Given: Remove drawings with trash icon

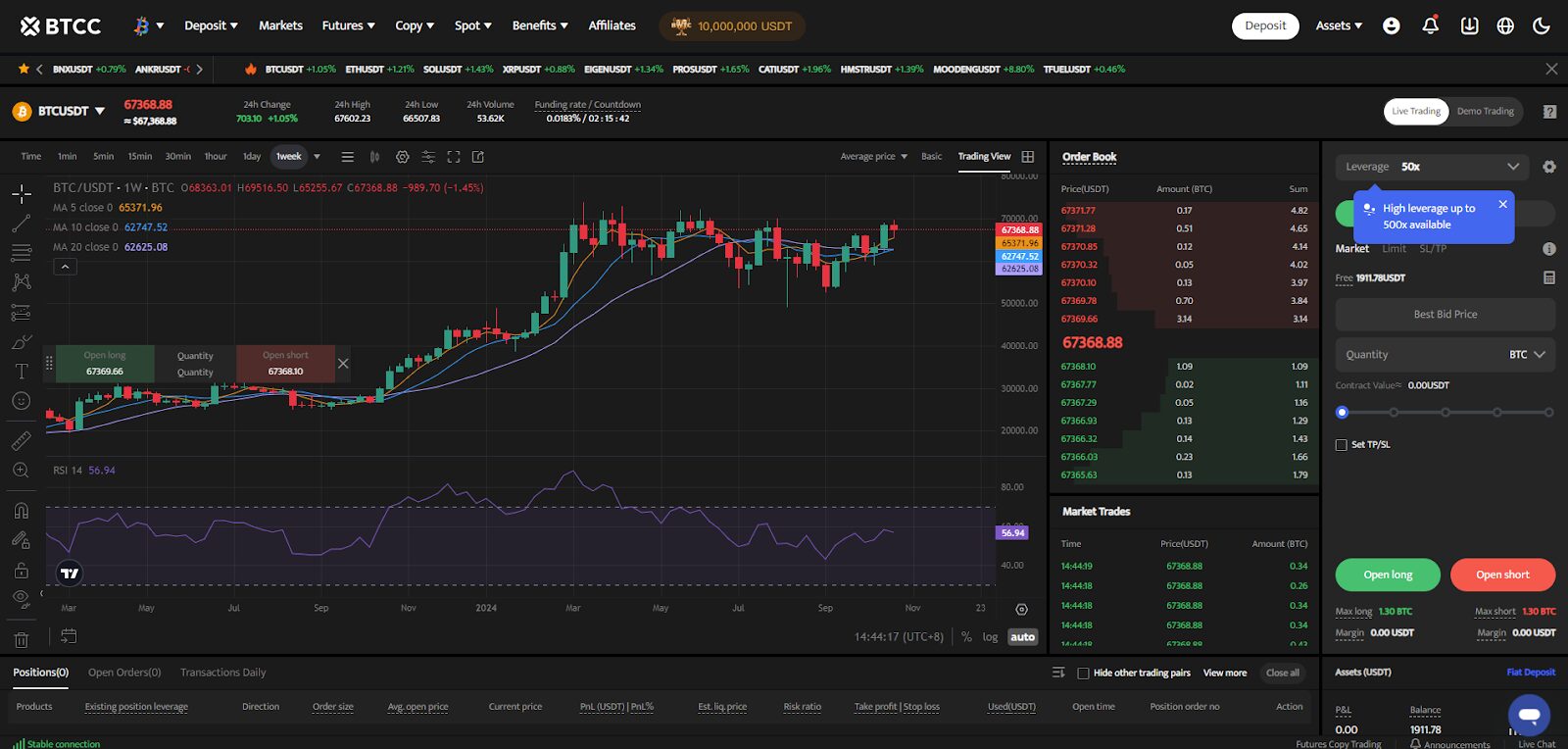Looking at the screenshot, I should click(22, 640).
